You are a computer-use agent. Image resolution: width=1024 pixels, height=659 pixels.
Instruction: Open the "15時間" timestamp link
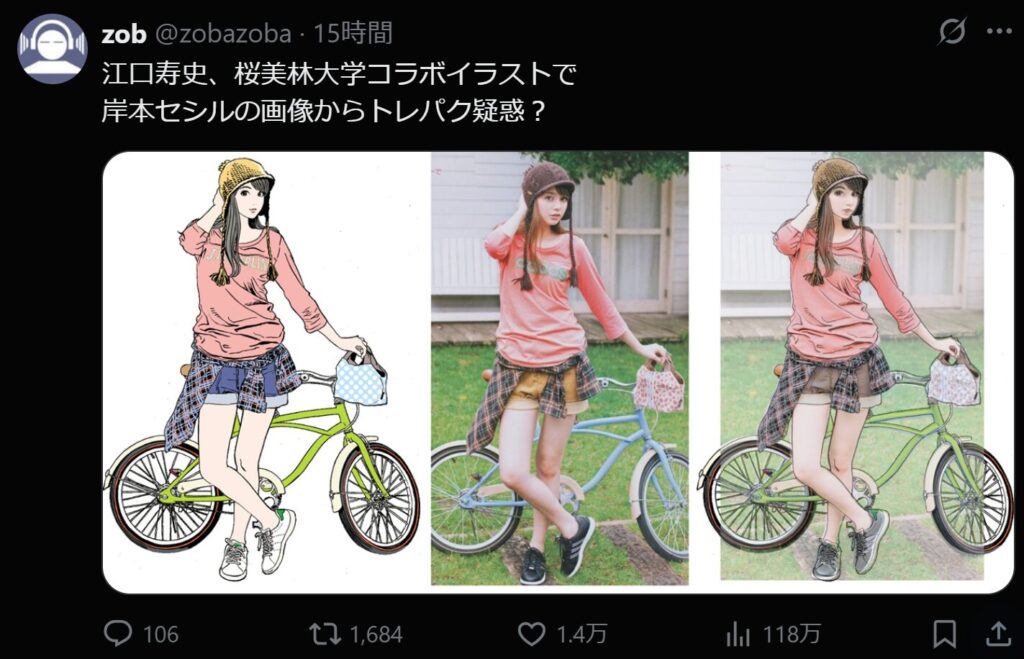tap(353, 33)
